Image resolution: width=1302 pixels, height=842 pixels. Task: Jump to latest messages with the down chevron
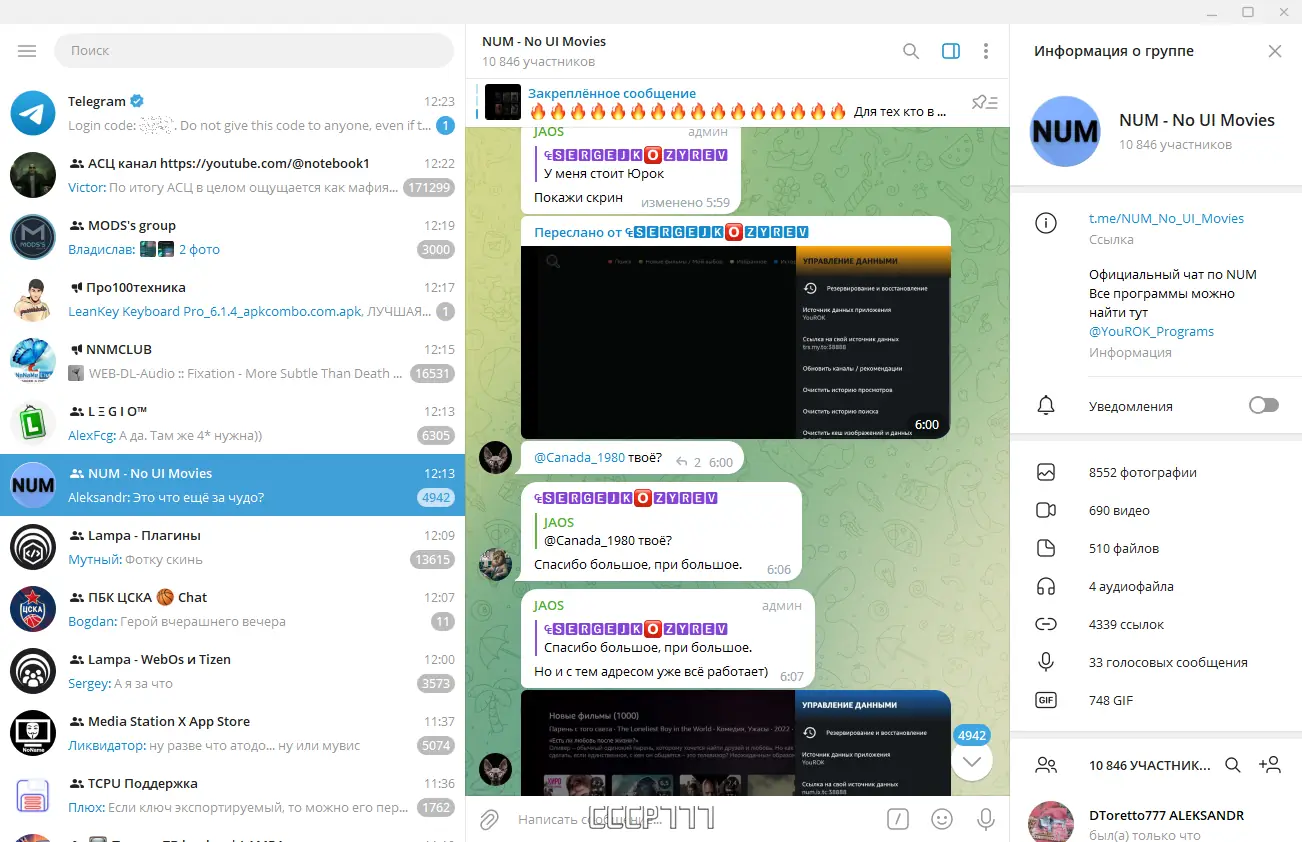coord(971,762)
